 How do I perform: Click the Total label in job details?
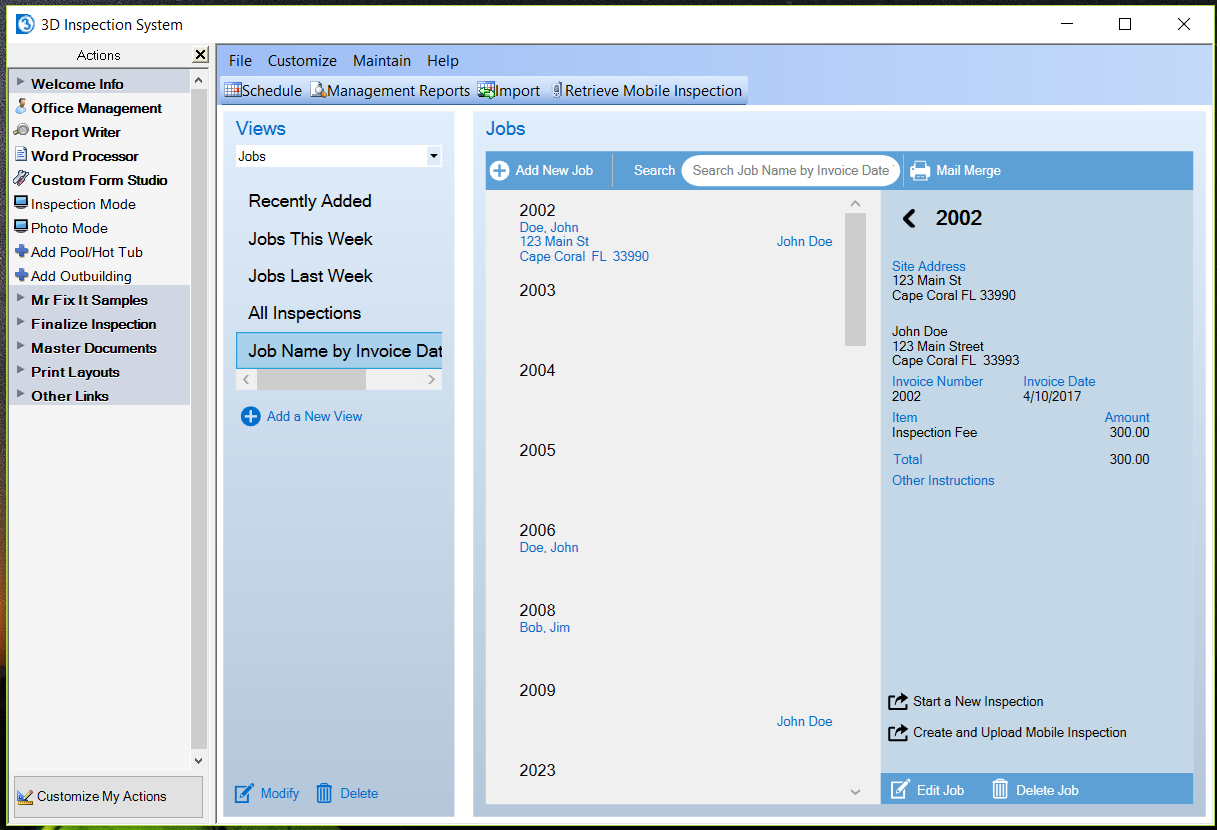click(908, 459)
